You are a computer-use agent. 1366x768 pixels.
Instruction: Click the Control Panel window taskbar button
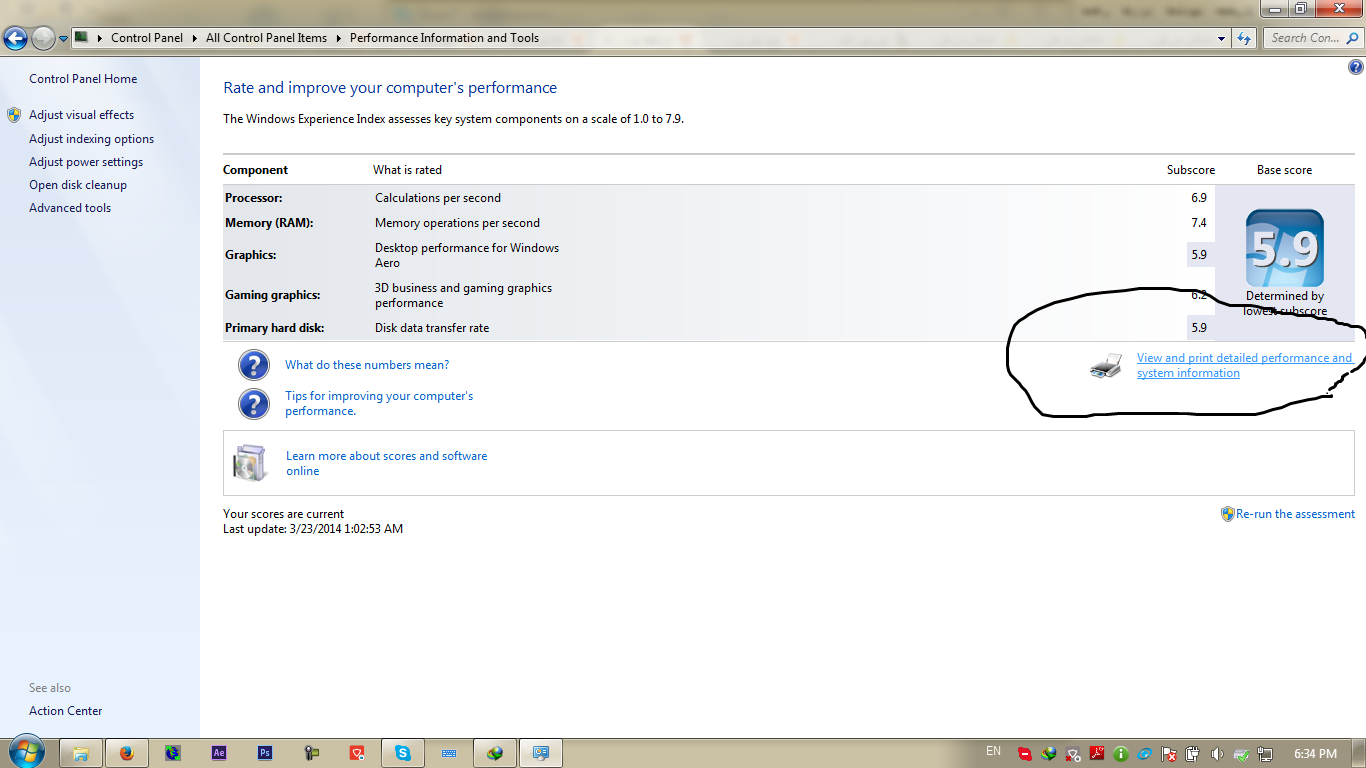pos(541,753)
